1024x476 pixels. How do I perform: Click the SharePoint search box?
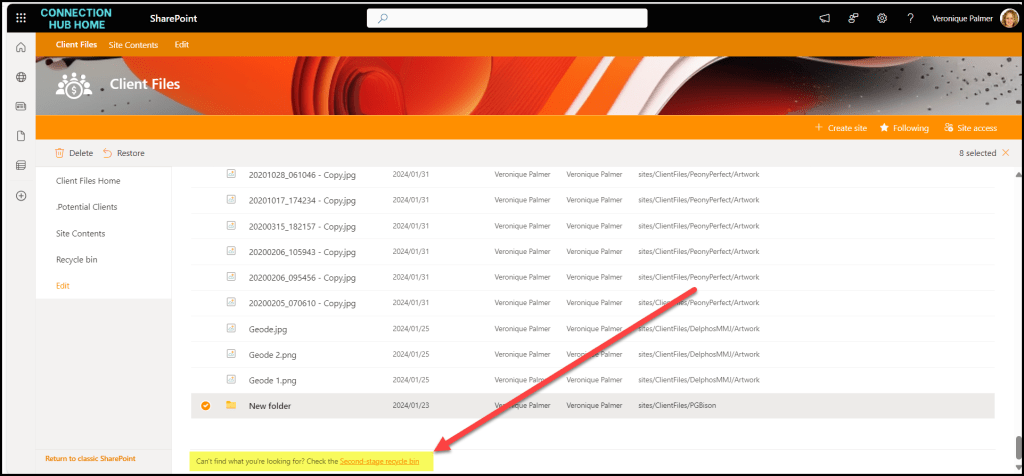pyautogui.click(x=507, y=18)
